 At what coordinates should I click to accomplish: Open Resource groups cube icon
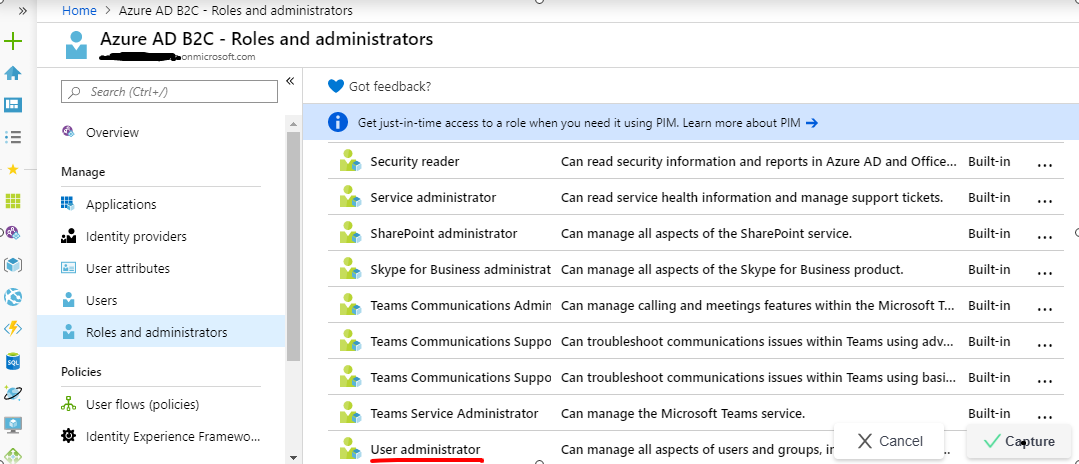click(13, 265)
